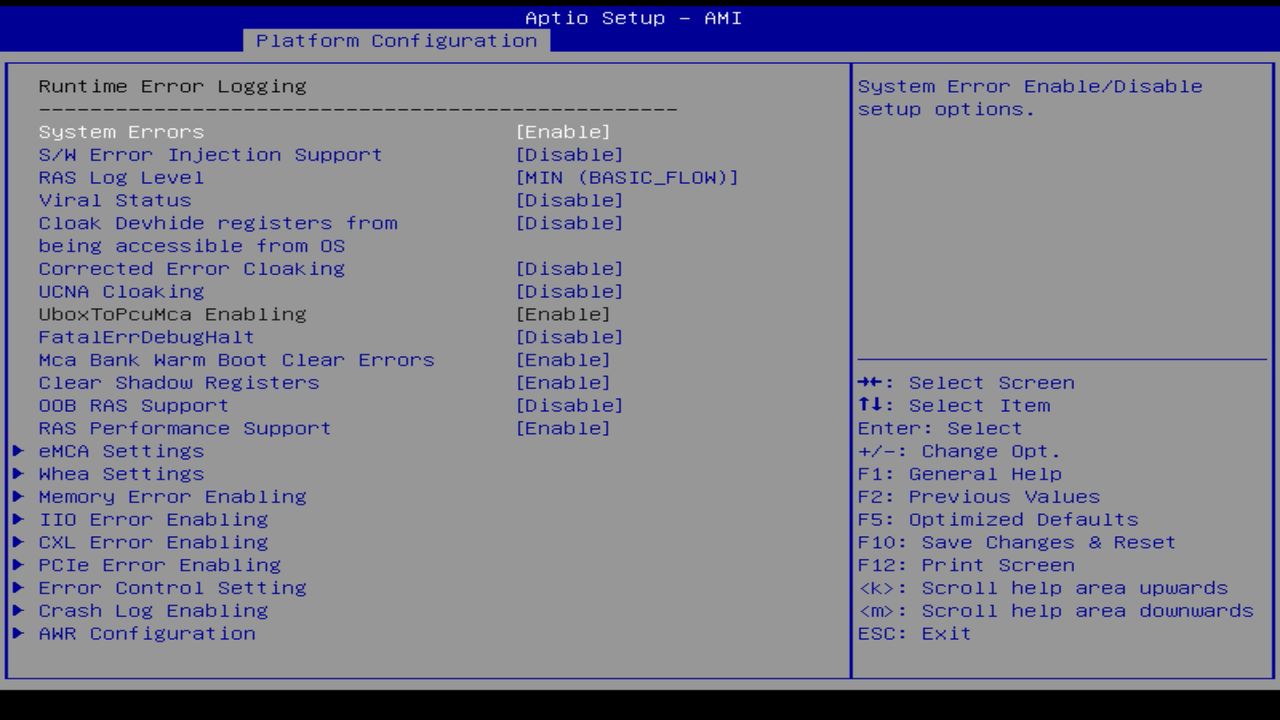Expand the eMCA Settings submenu
This screenshot has height=720, width=1280.
tap(122, 451)
